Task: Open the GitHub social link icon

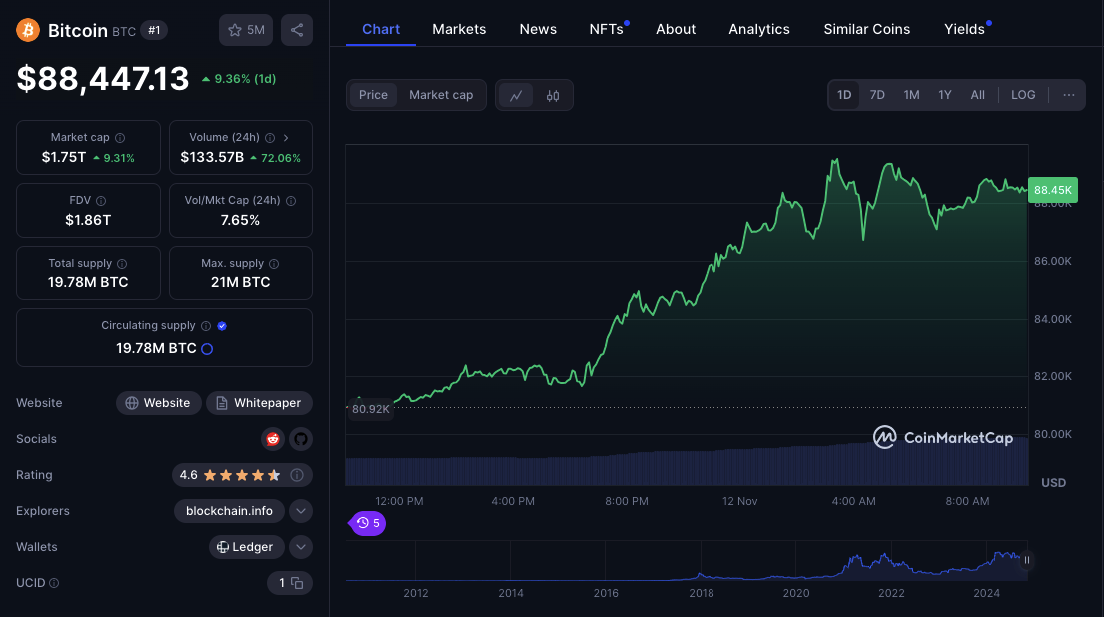Action: click(x=300, y=439)
